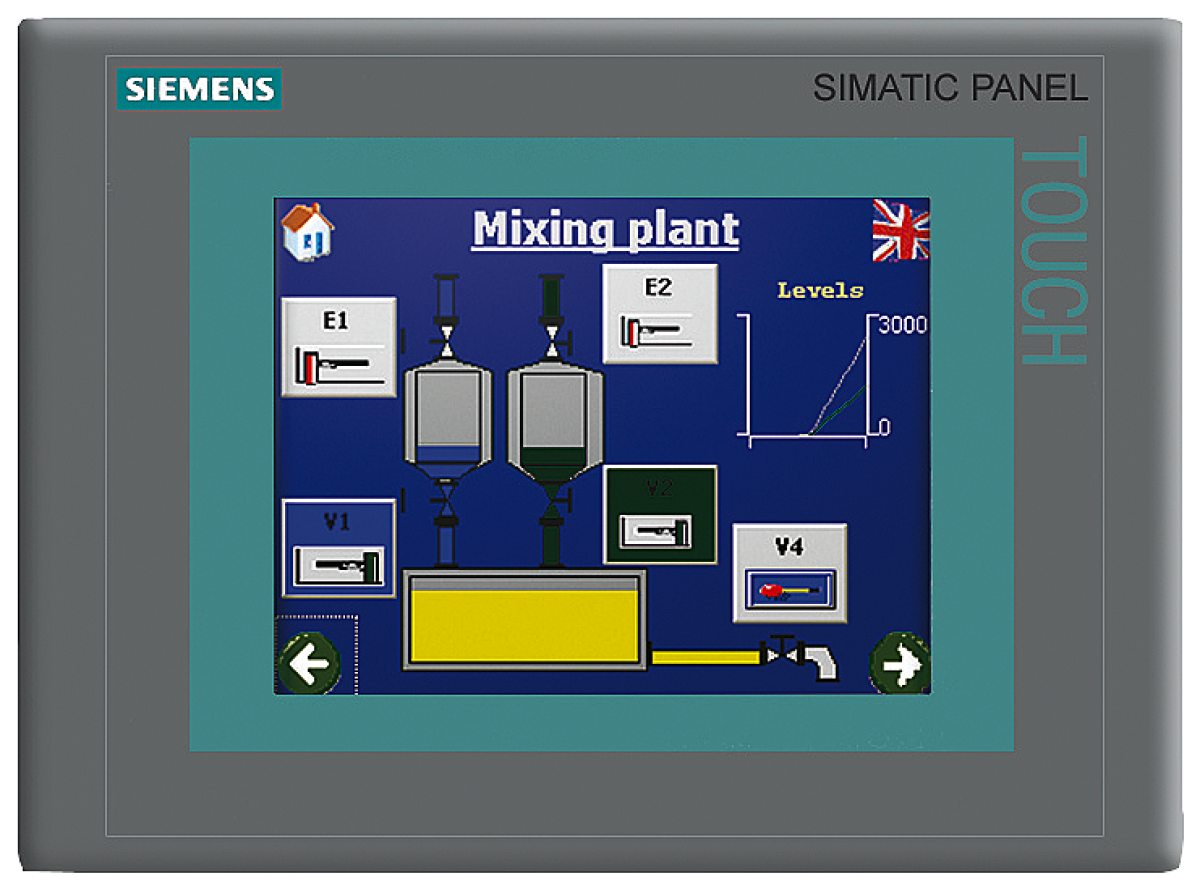The width and height of the screenshot is (1200, 889).
Task: Select the yellow mixing vessel
Action: 524,620
